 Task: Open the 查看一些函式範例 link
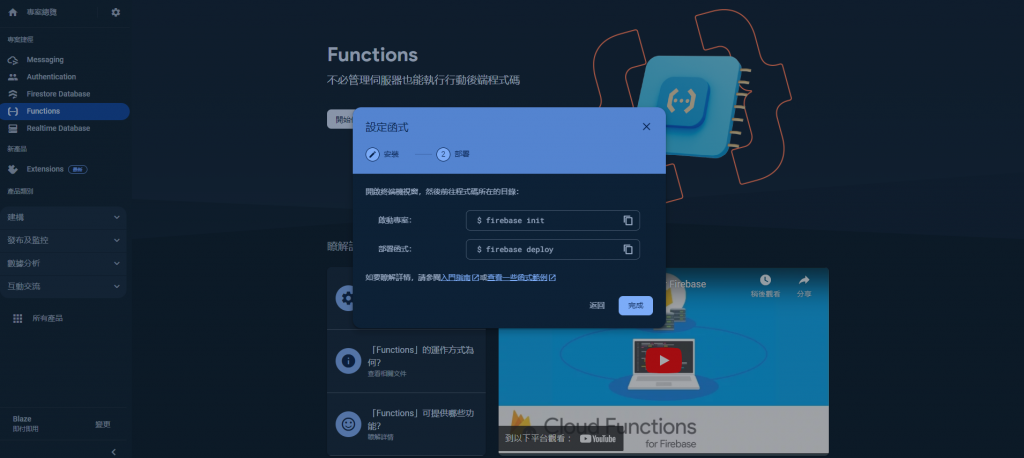(x=522, y=278)
